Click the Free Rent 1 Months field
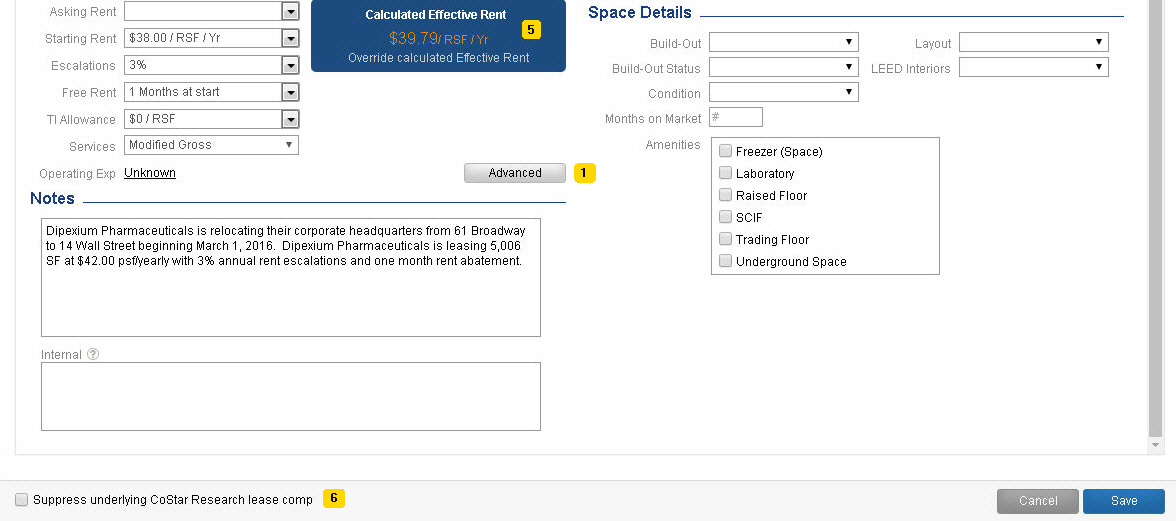The height and width of the screenshot is (521, 1176). click(x=202, y=92)
